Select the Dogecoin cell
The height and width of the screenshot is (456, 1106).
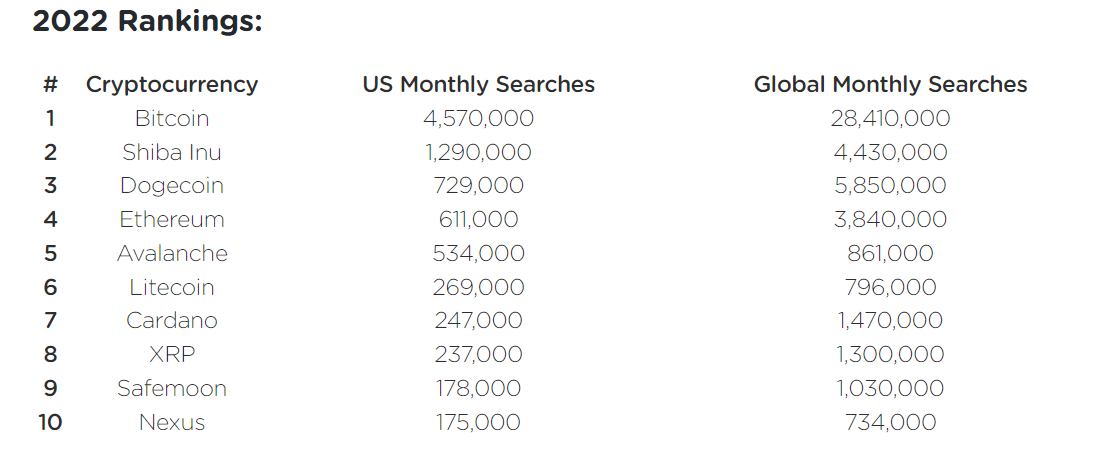tap(172, 186)
